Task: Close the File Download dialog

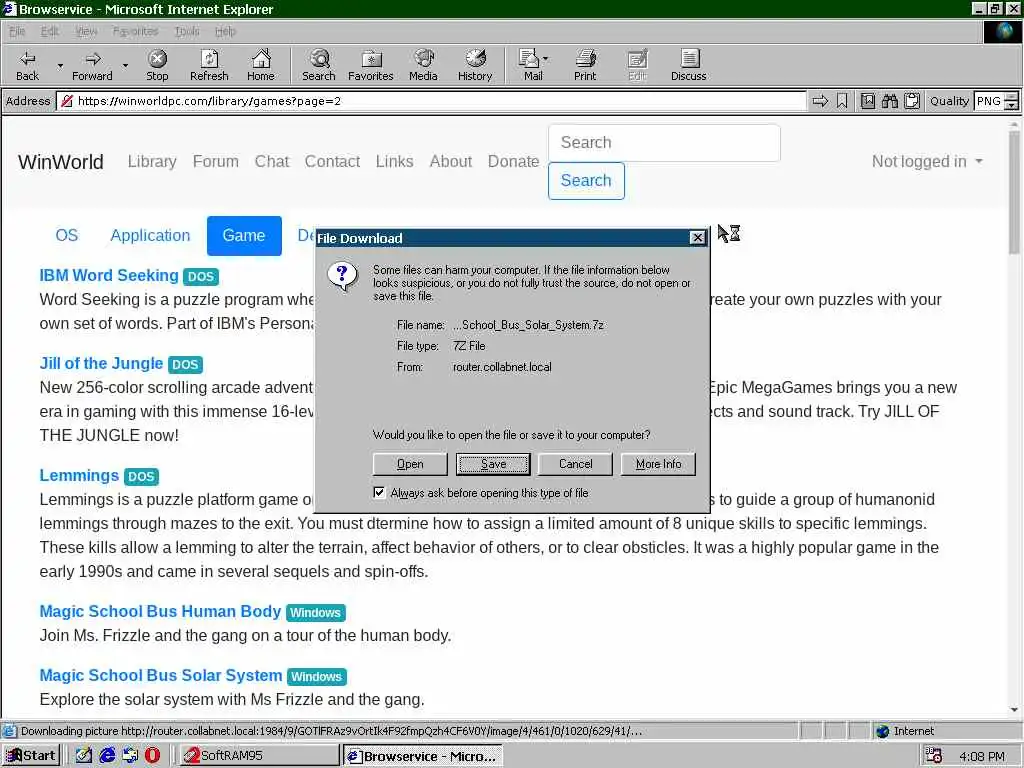Action: [697, 238]
